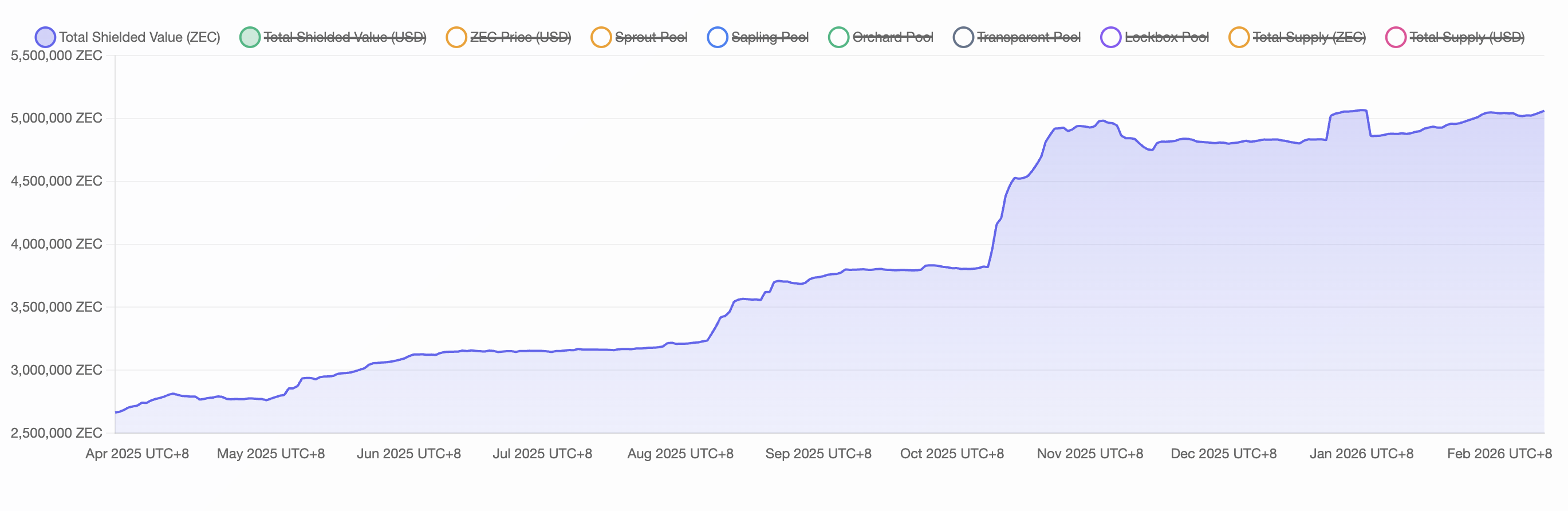Toggle the Transparent Pool legend text
The height and width of the screenshot is (511, 1568).
(1029, 37)
